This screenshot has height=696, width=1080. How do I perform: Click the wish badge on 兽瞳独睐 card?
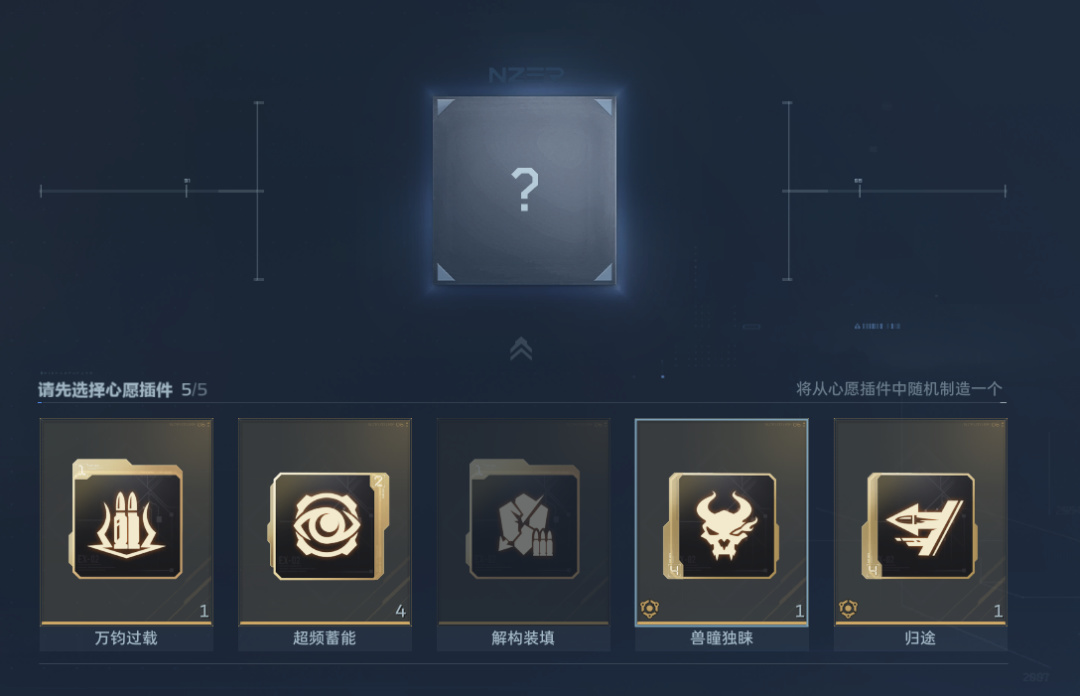650,609
